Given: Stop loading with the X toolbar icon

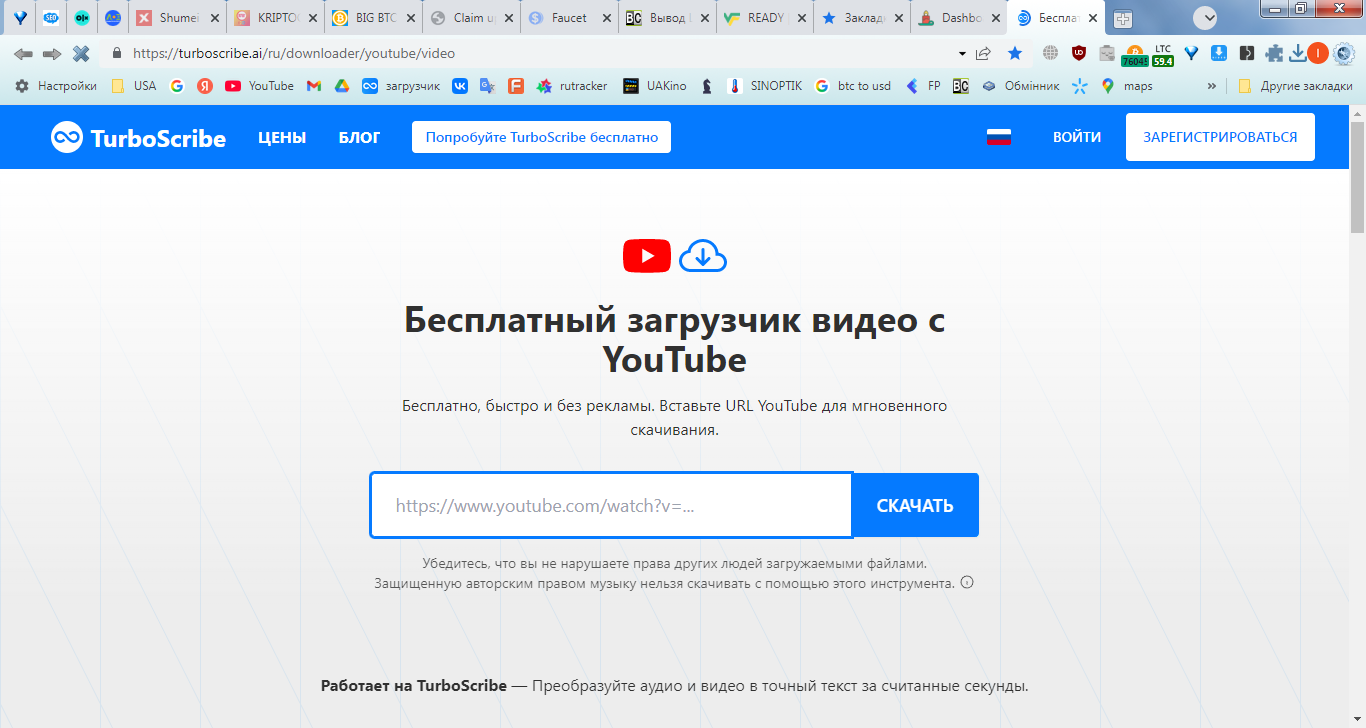Looking at the screenshot, I should click(81, 53).
